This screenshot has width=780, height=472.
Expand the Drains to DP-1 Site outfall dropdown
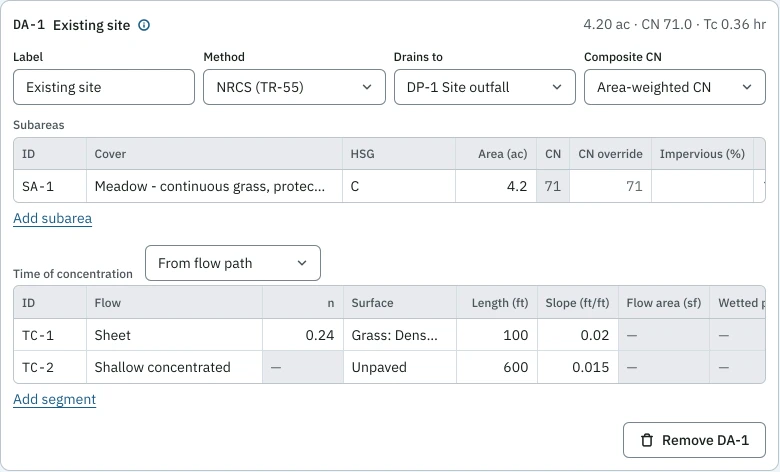[485, 87]
